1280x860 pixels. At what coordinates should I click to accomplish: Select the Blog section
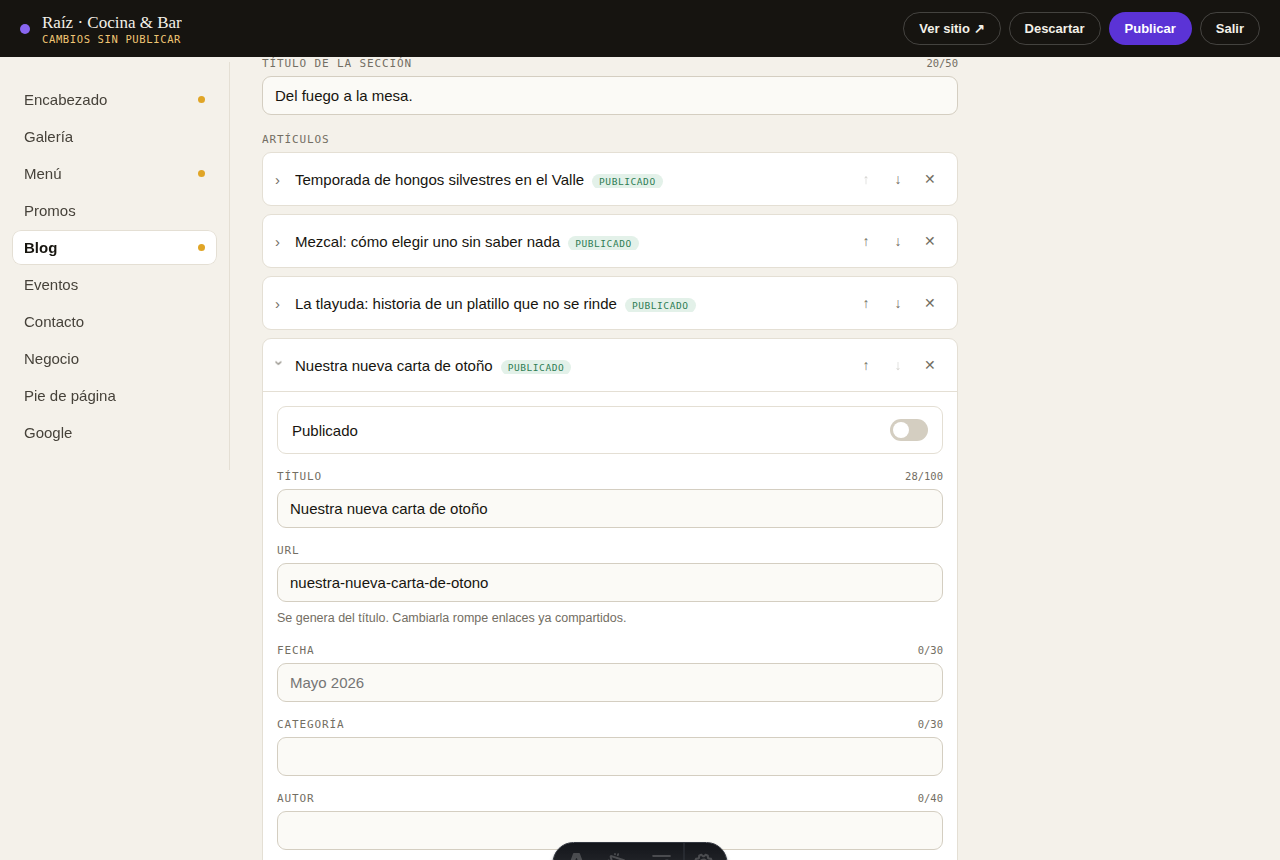point(114,248)
